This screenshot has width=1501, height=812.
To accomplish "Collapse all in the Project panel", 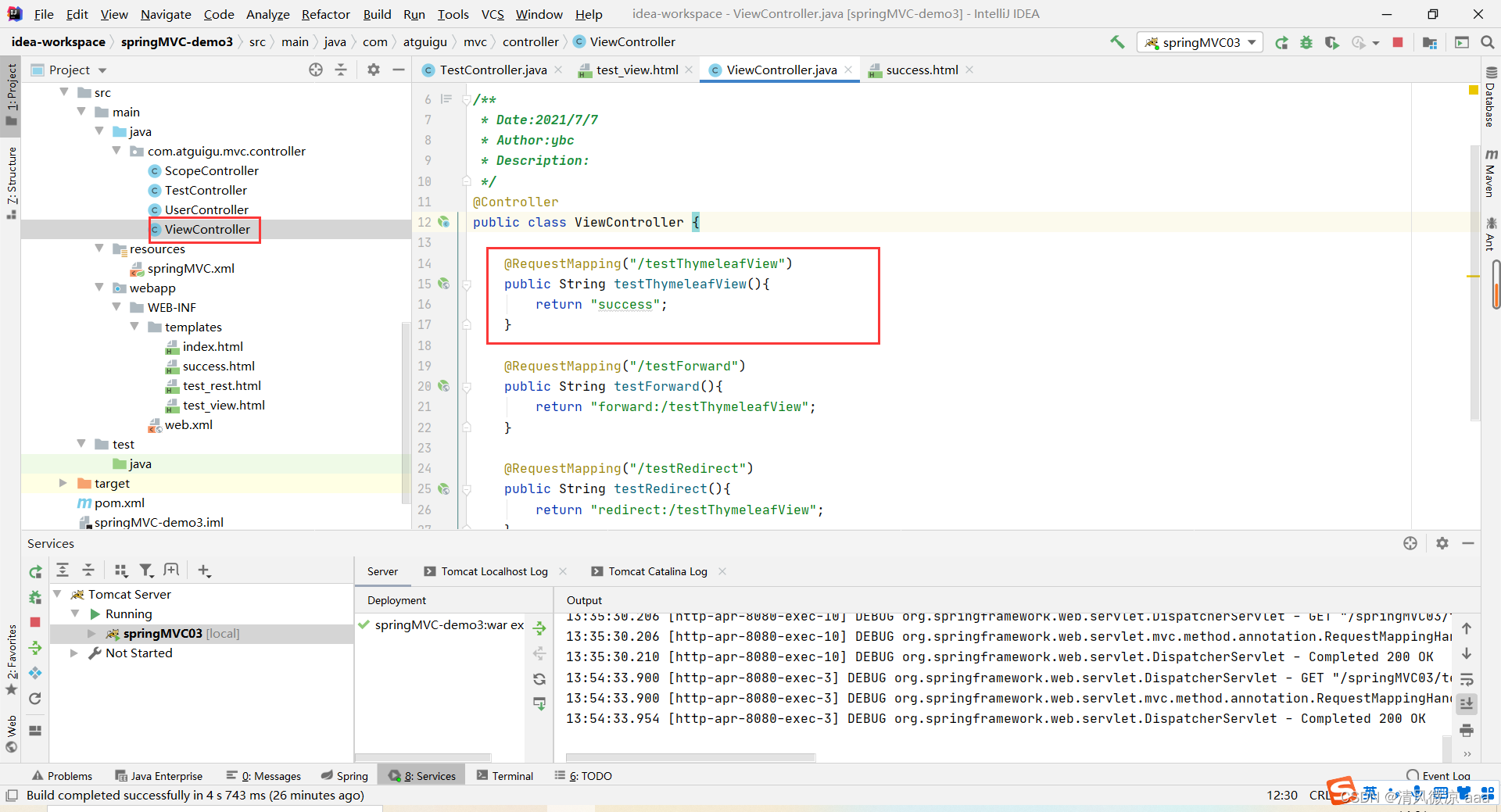I will click(x=341, y=70).
